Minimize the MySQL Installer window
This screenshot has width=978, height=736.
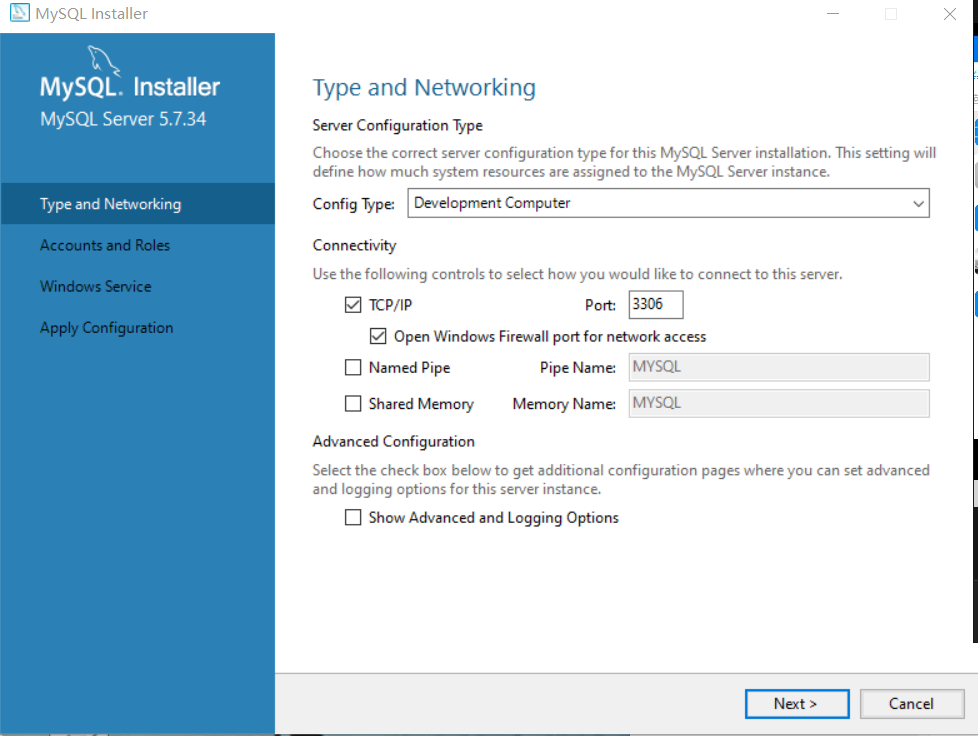833,14
